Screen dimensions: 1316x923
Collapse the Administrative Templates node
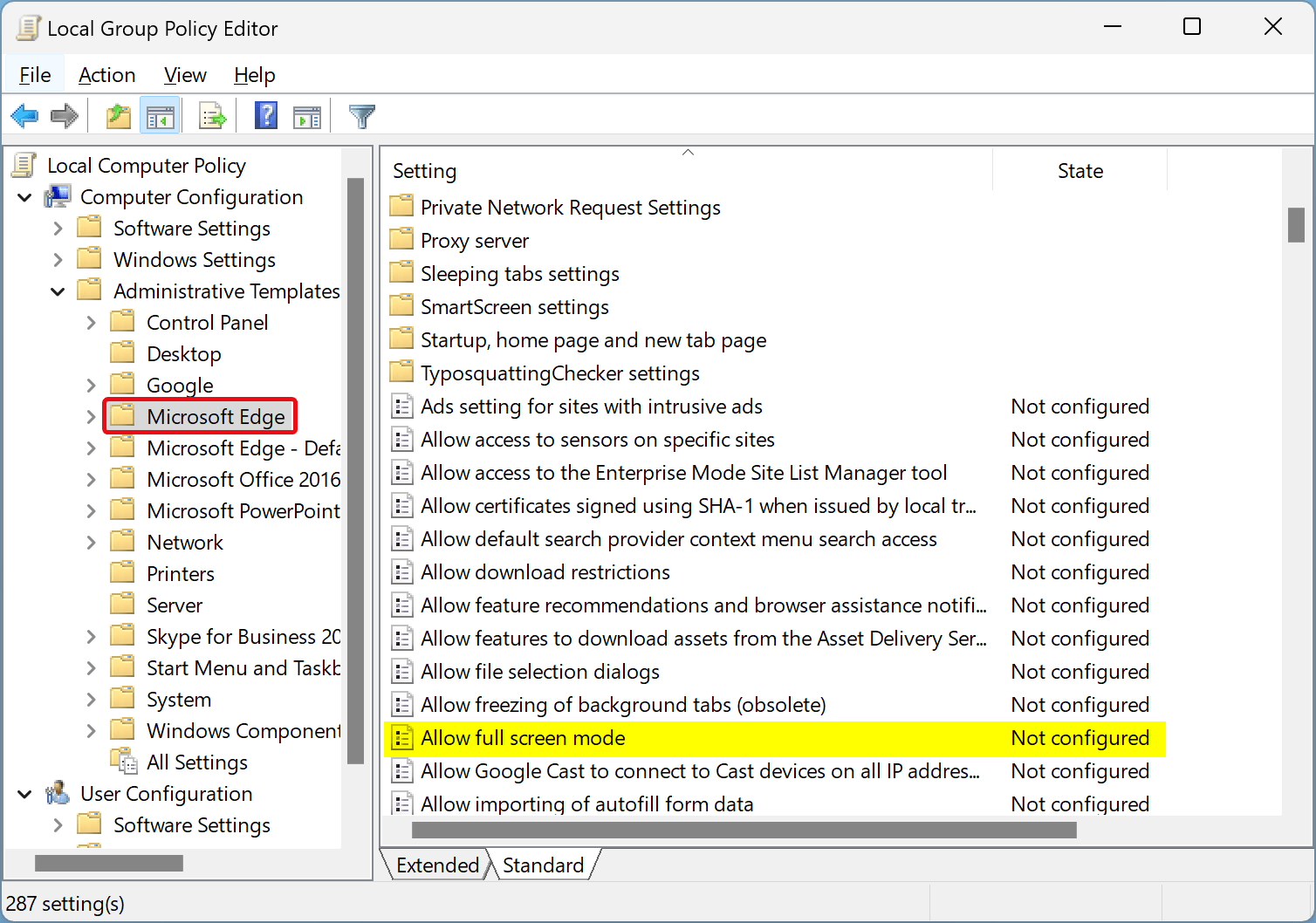click(x=58, y=291)
